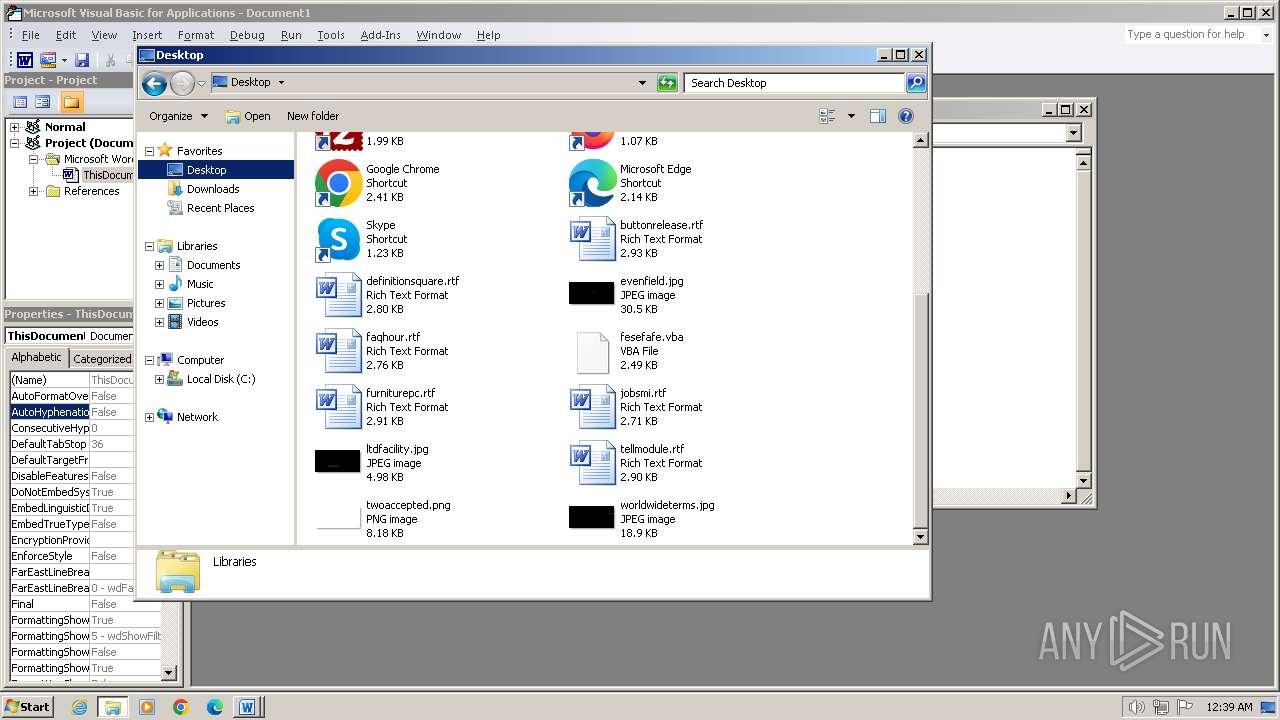Select the Google Chrome shortcut file
The image size is (1280, 720).
point(378,183)
